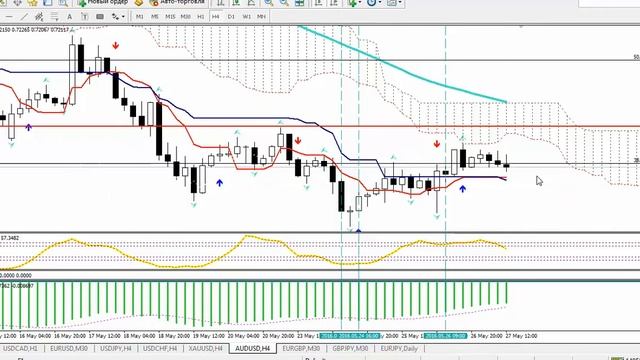Switch chart to candlesticks type
The height and width of the screenshot is (360, 640).
pyautogui.click(x=236, y=2)
